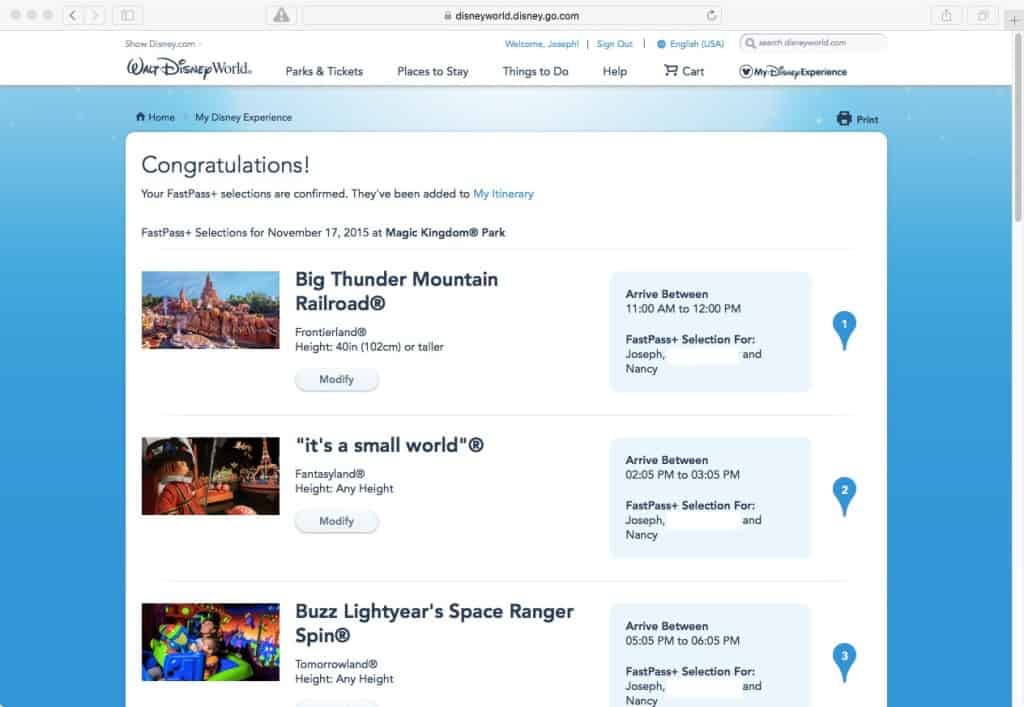Viewport: 1024px width, 707px height.
Task: Click map pin number 3
Action: click(x=844, y=662)
